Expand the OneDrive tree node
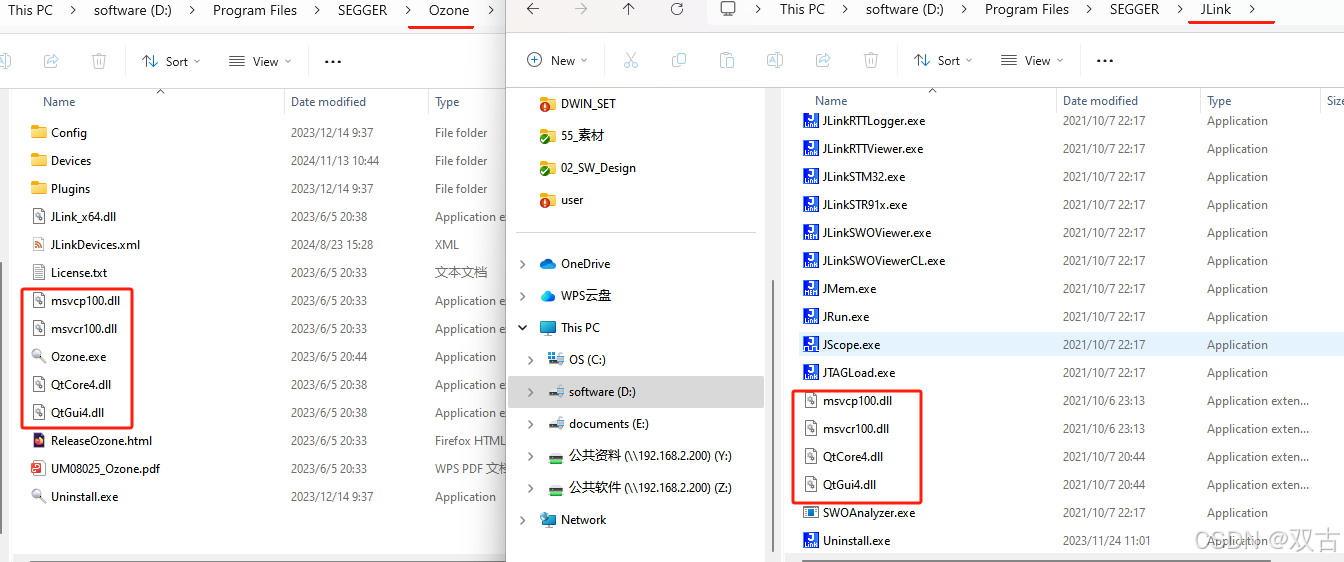The image size is (1344, 562). tap(523, 264)
